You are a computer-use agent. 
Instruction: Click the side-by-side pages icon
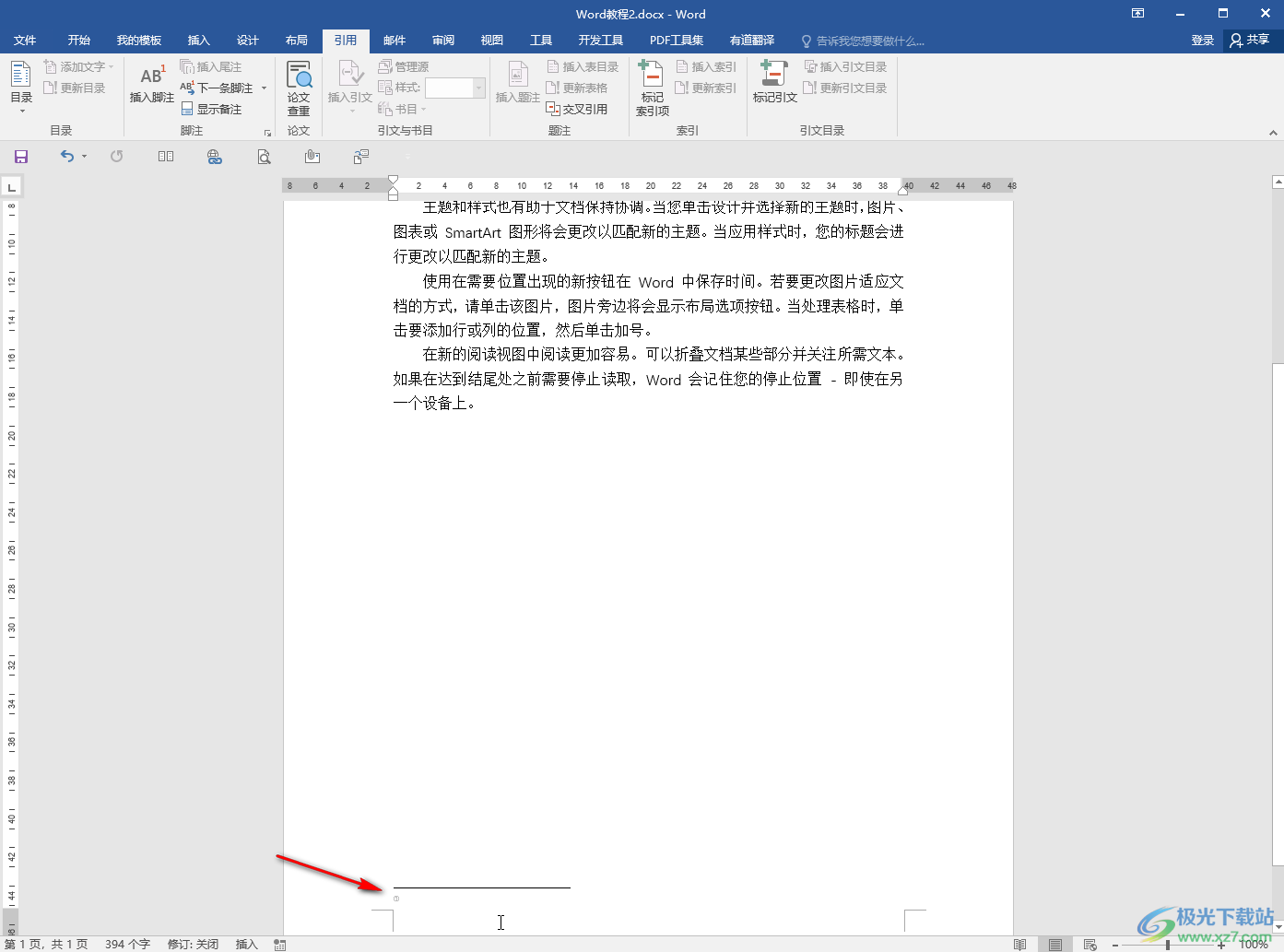tap(166, 157)
